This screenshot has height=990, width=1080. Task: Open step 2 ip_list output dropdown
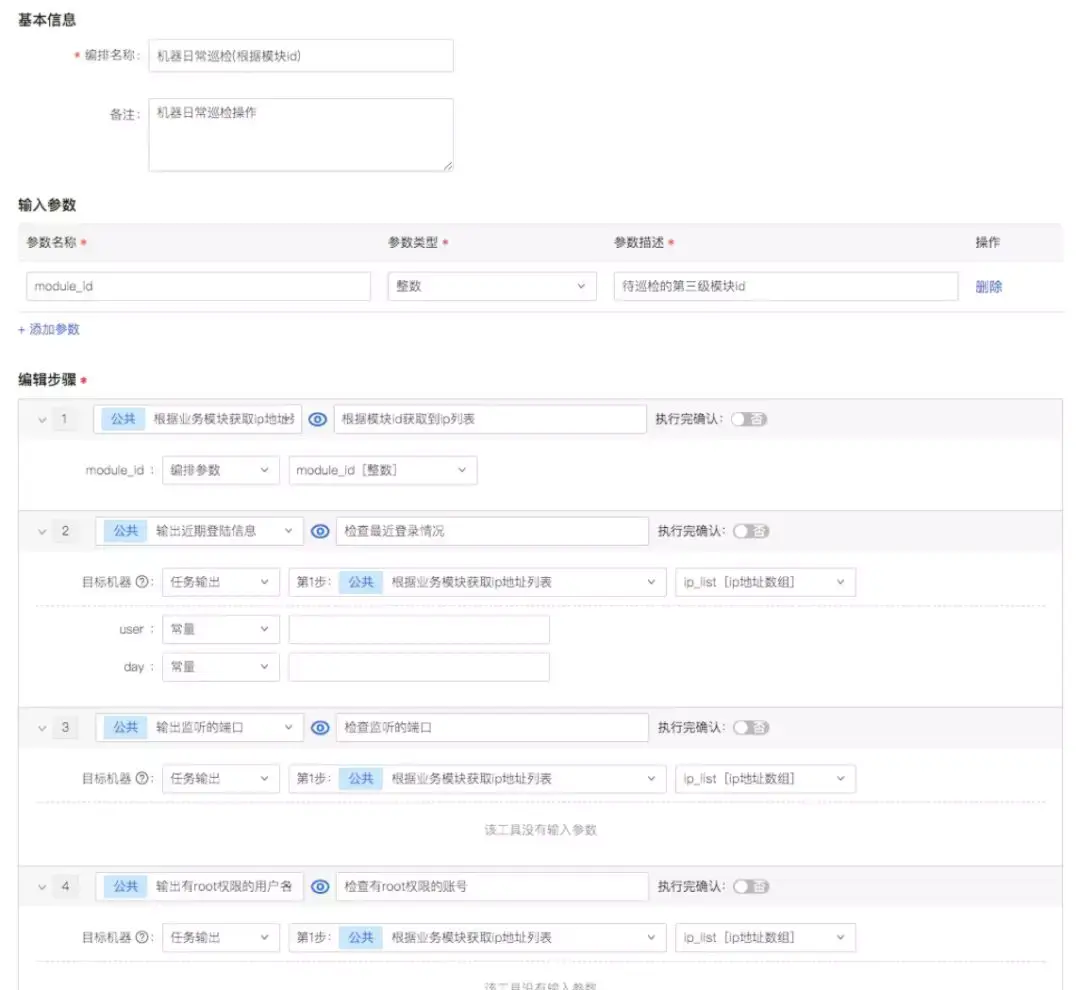tap(765, 582)
